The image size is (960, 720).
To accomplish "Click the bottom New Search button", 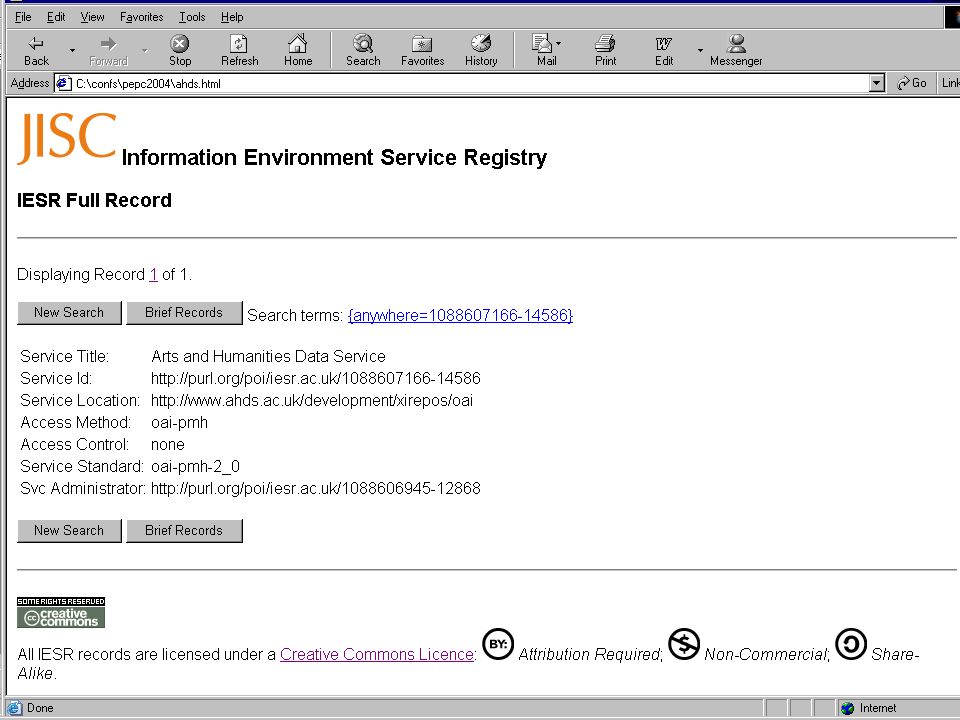I will [69, 531].
